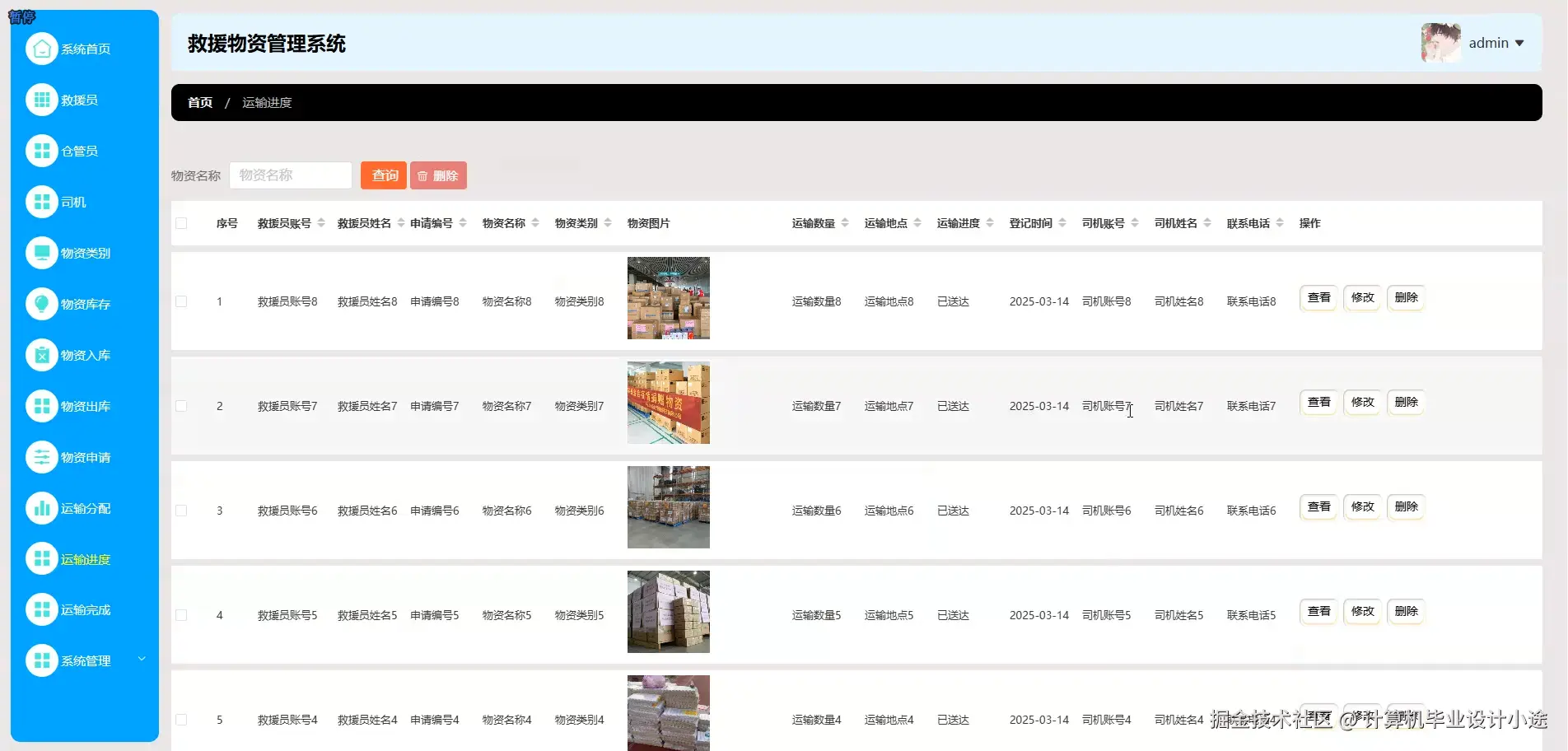Sort by 物资类别 column arrows
Viewport: 1568px width, 751px height.
pyautogui.click(x=608, y=223)
